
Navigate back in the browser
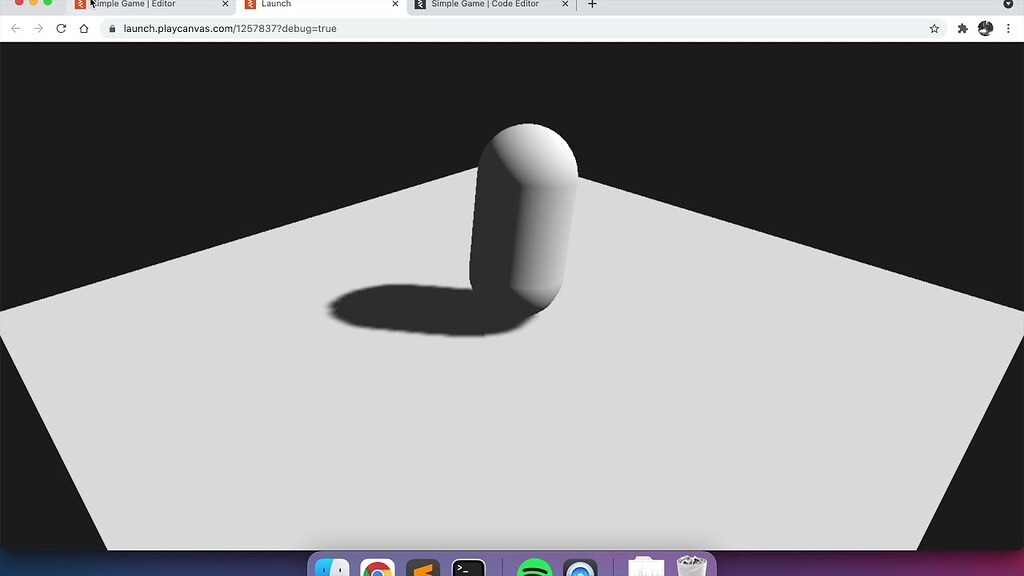coord(15,29)
